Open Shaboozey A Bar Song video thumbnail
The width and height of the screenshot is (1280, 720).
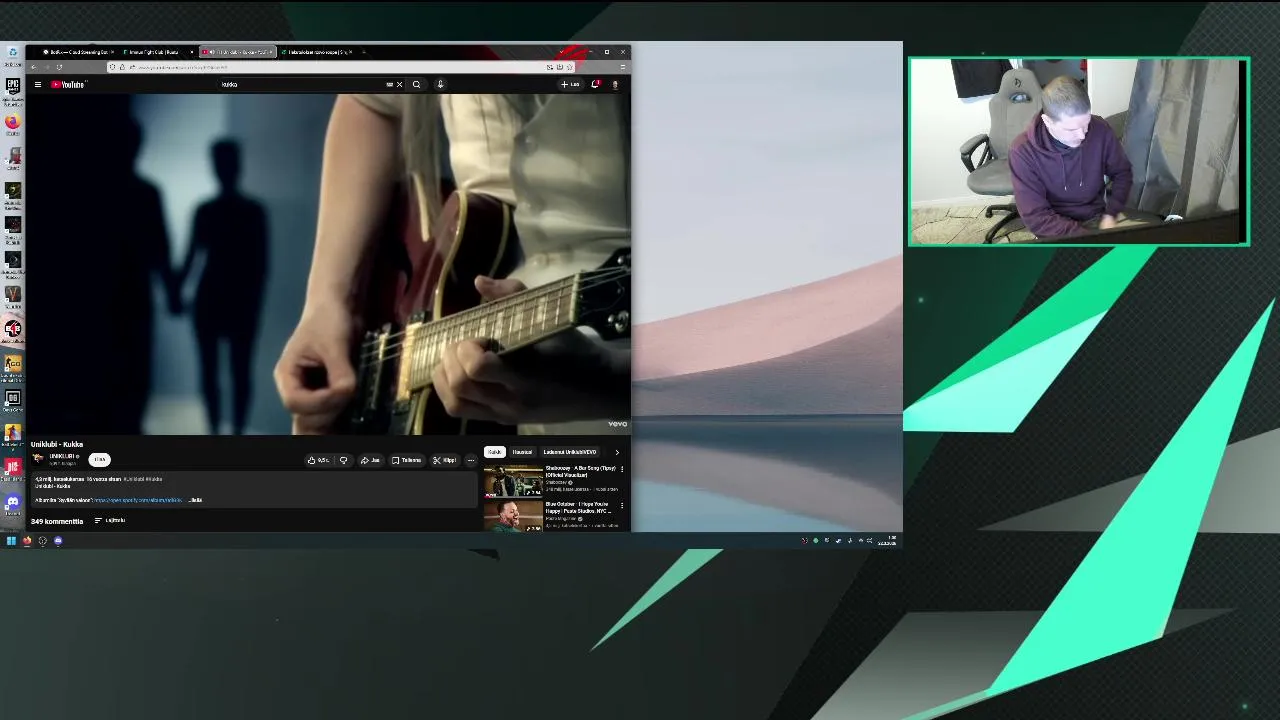click(513, 481)
